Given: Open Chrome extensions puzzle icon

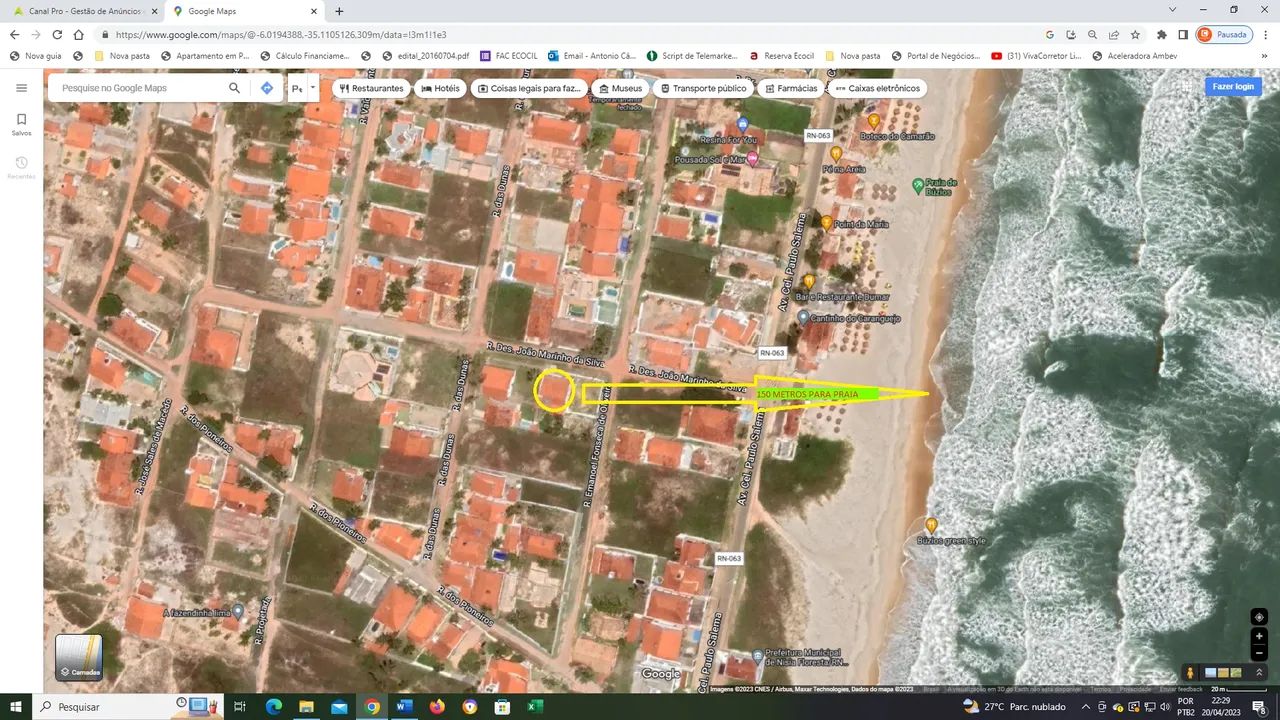Looking at the screenshot, I should (x=1161, y=34).
